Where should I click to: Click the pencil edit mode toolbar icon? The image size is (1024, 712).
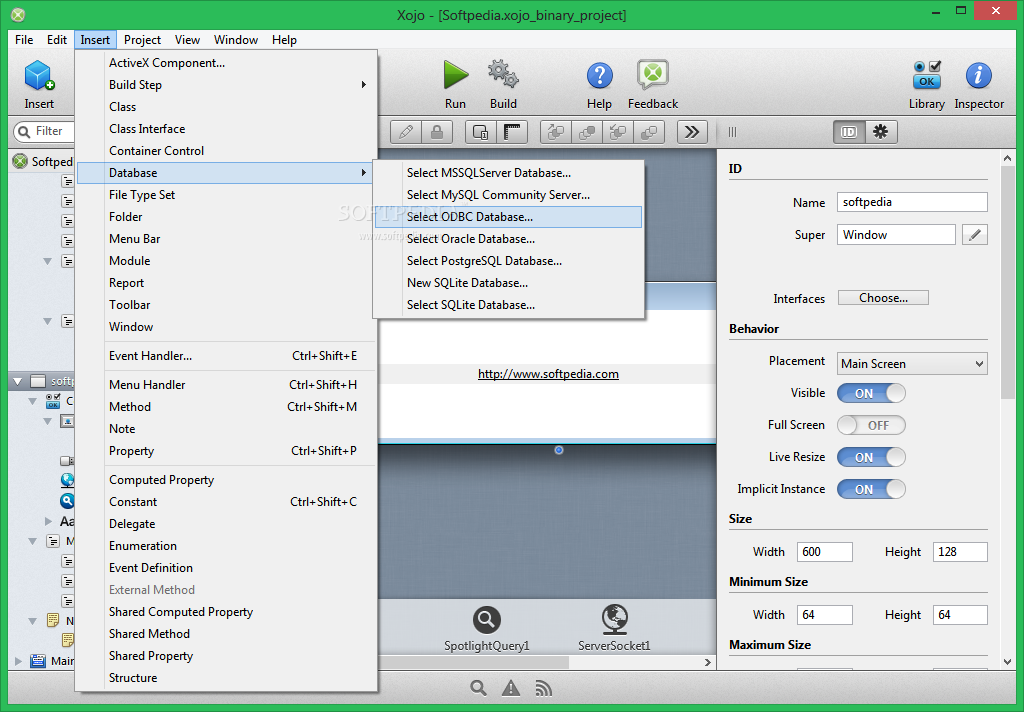point(406,132)
